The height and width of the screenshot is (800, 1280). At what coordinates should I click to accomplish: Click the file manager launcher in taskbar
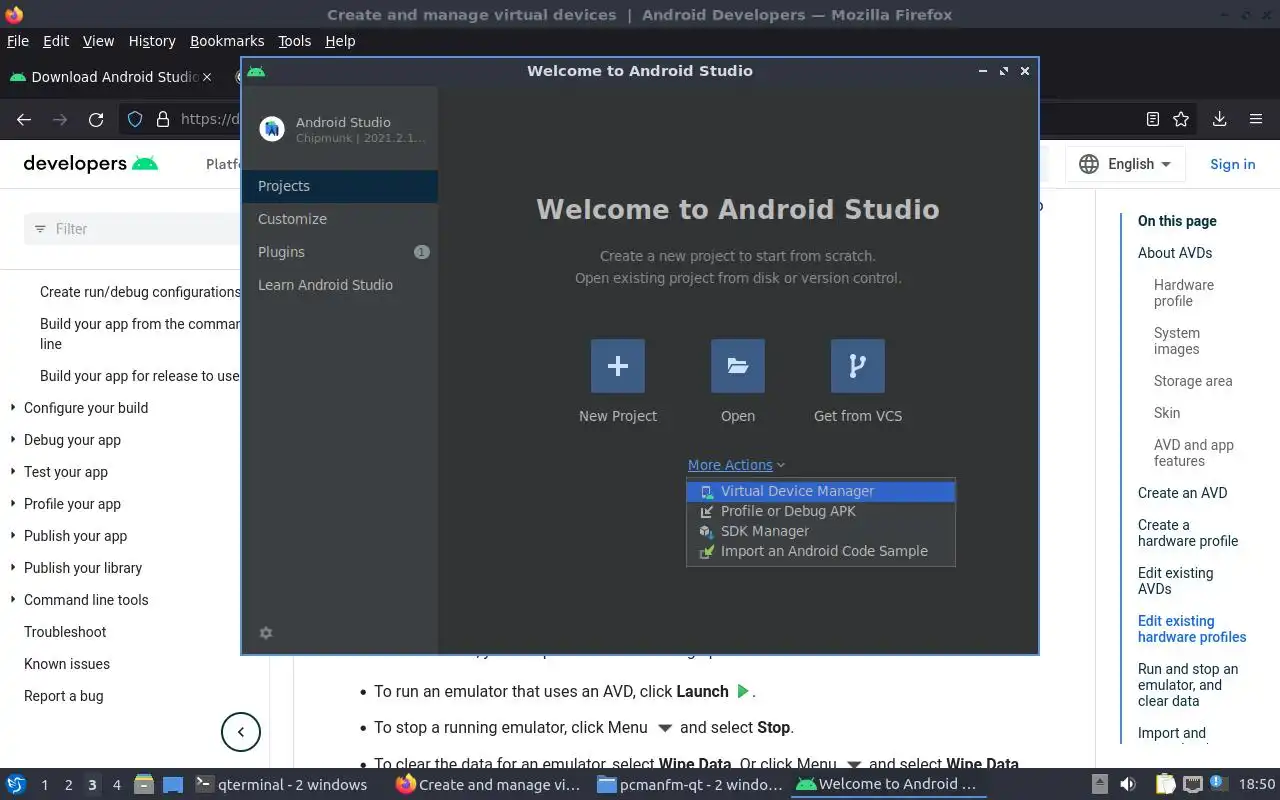tap(143, 785)
